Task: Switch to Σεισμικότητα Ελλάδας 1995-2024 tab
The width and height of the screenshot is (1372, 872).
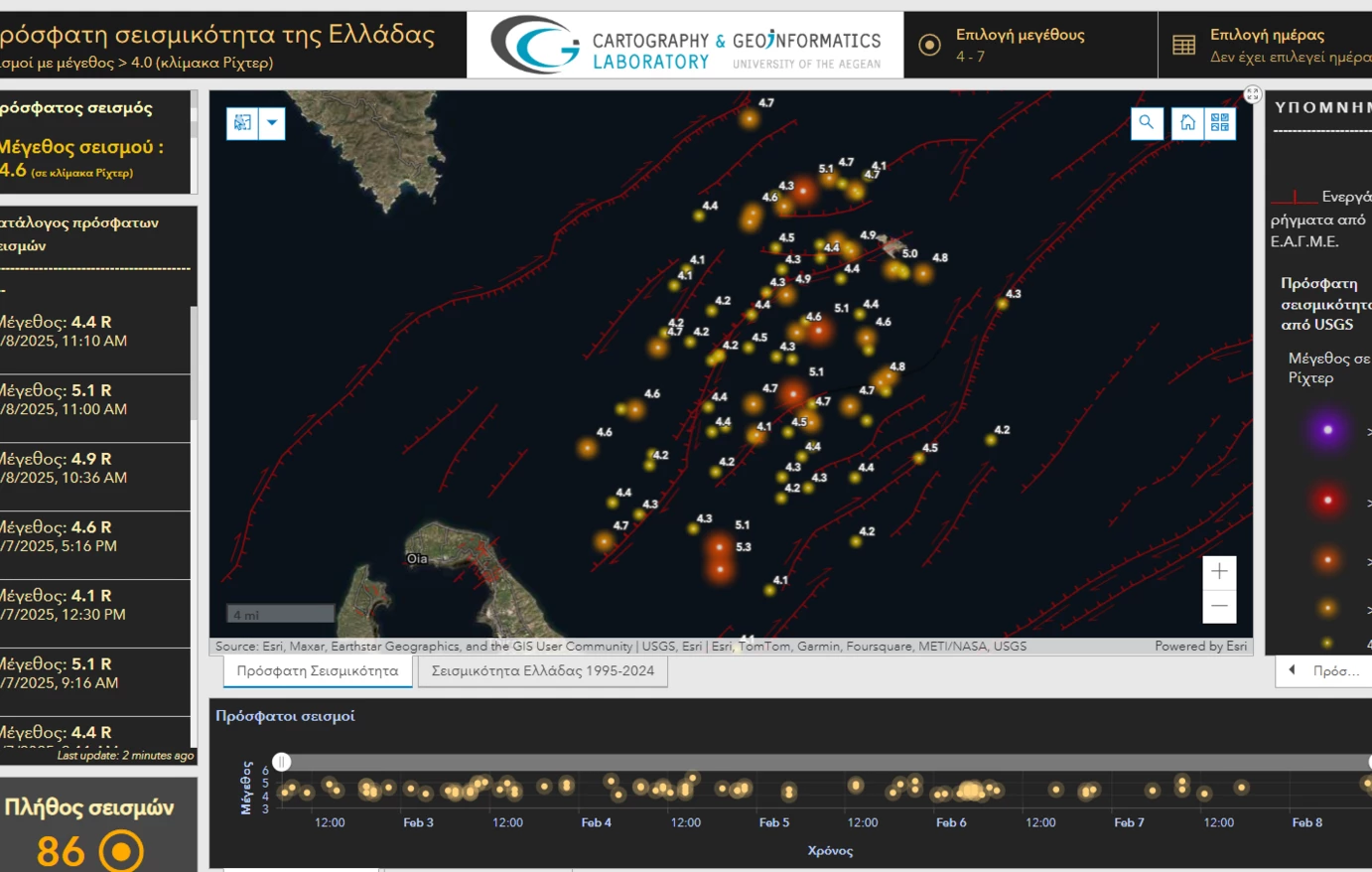Action: (543, 671)
